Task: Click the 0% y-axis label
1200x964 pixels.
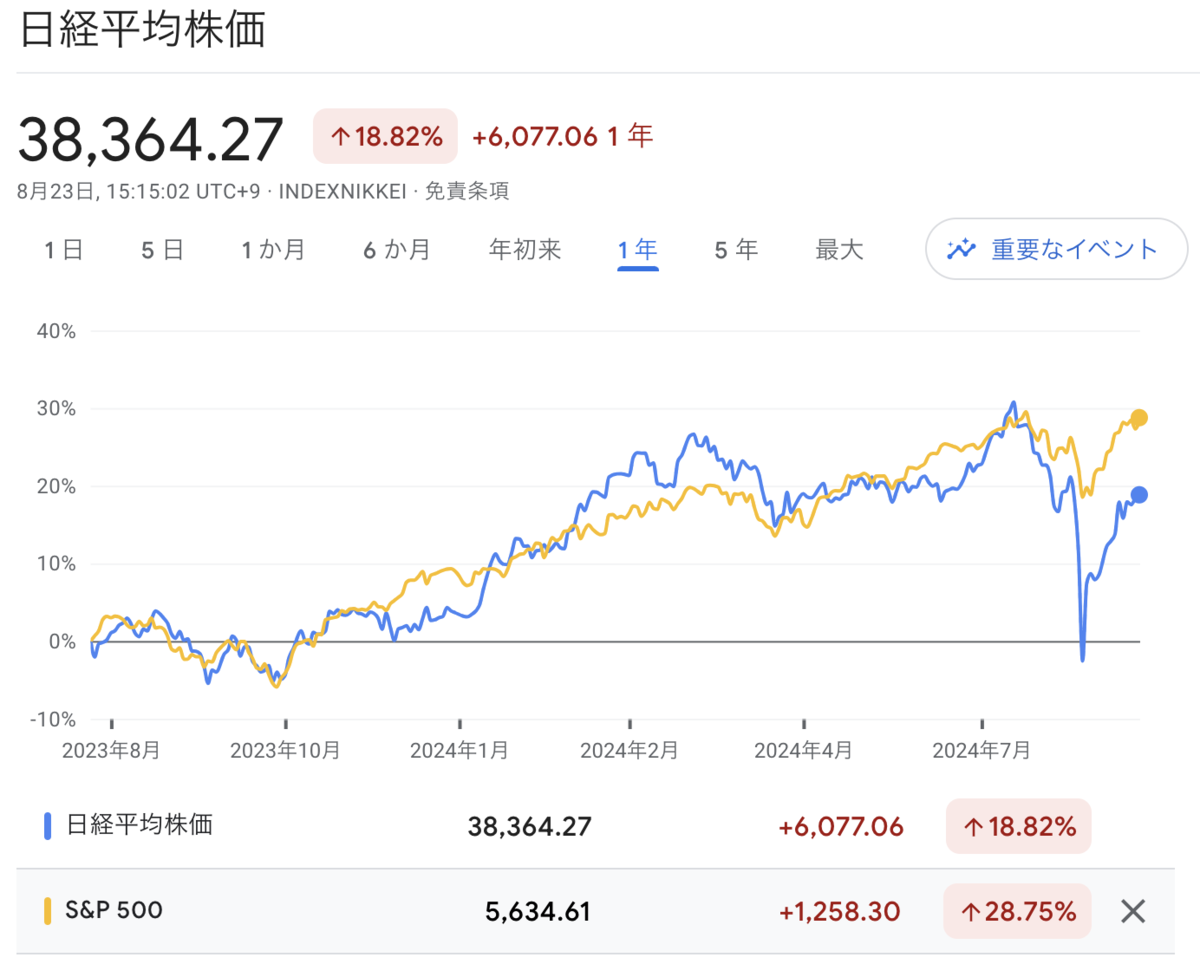Action: 62,641
